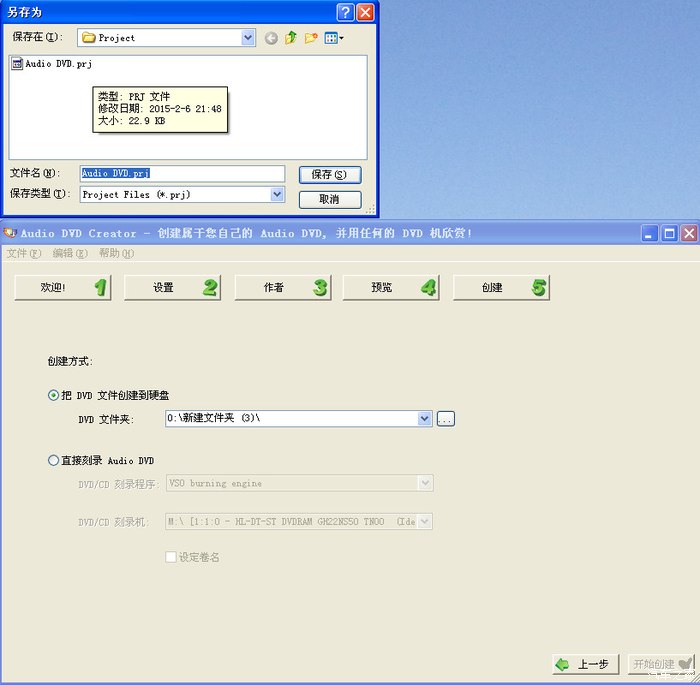The height and width of the screenshot is (685, 700).
Task: Switch to the 设置 step 2 tab
Action: pyautogui.click(x=171, y=288)
